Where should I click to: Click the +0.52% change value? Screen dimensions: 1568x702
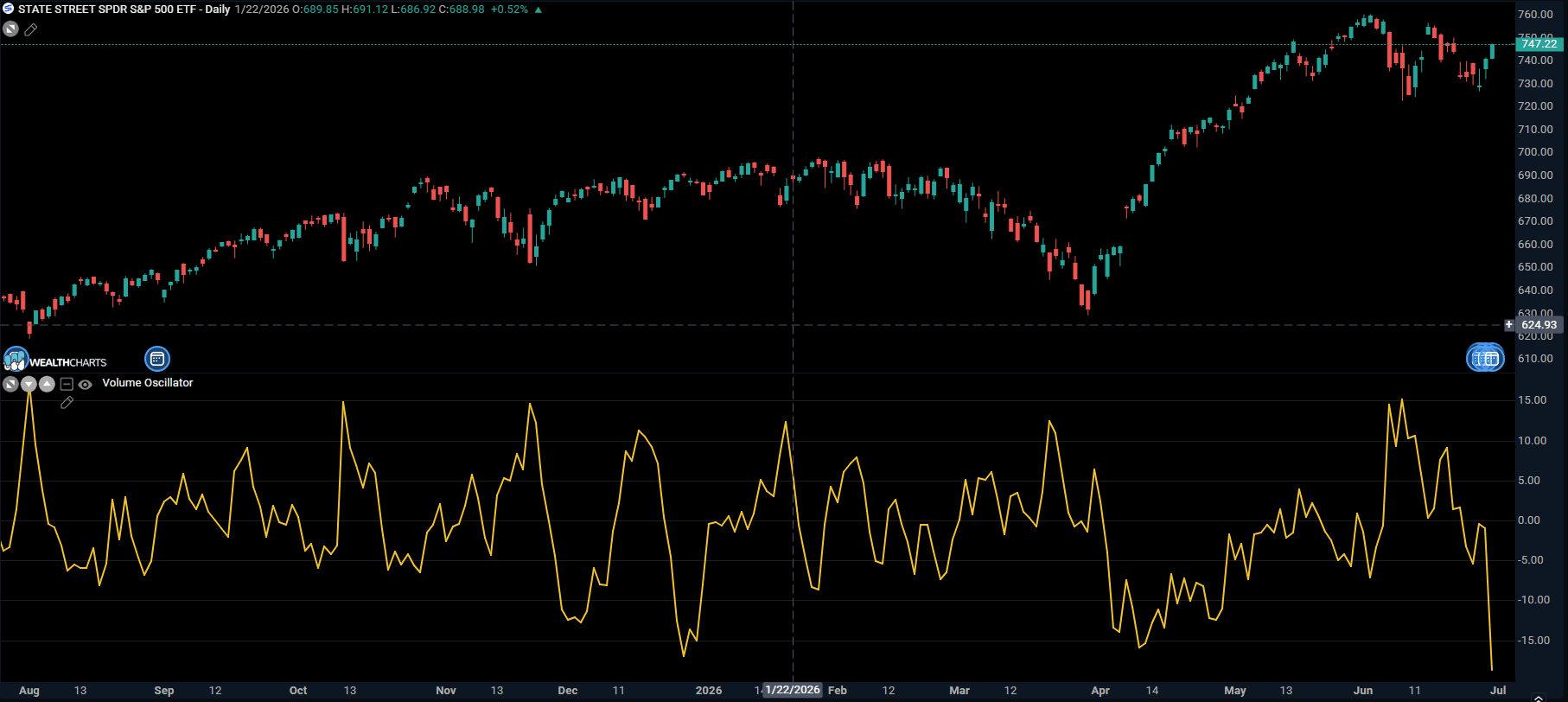click(509, 10)
